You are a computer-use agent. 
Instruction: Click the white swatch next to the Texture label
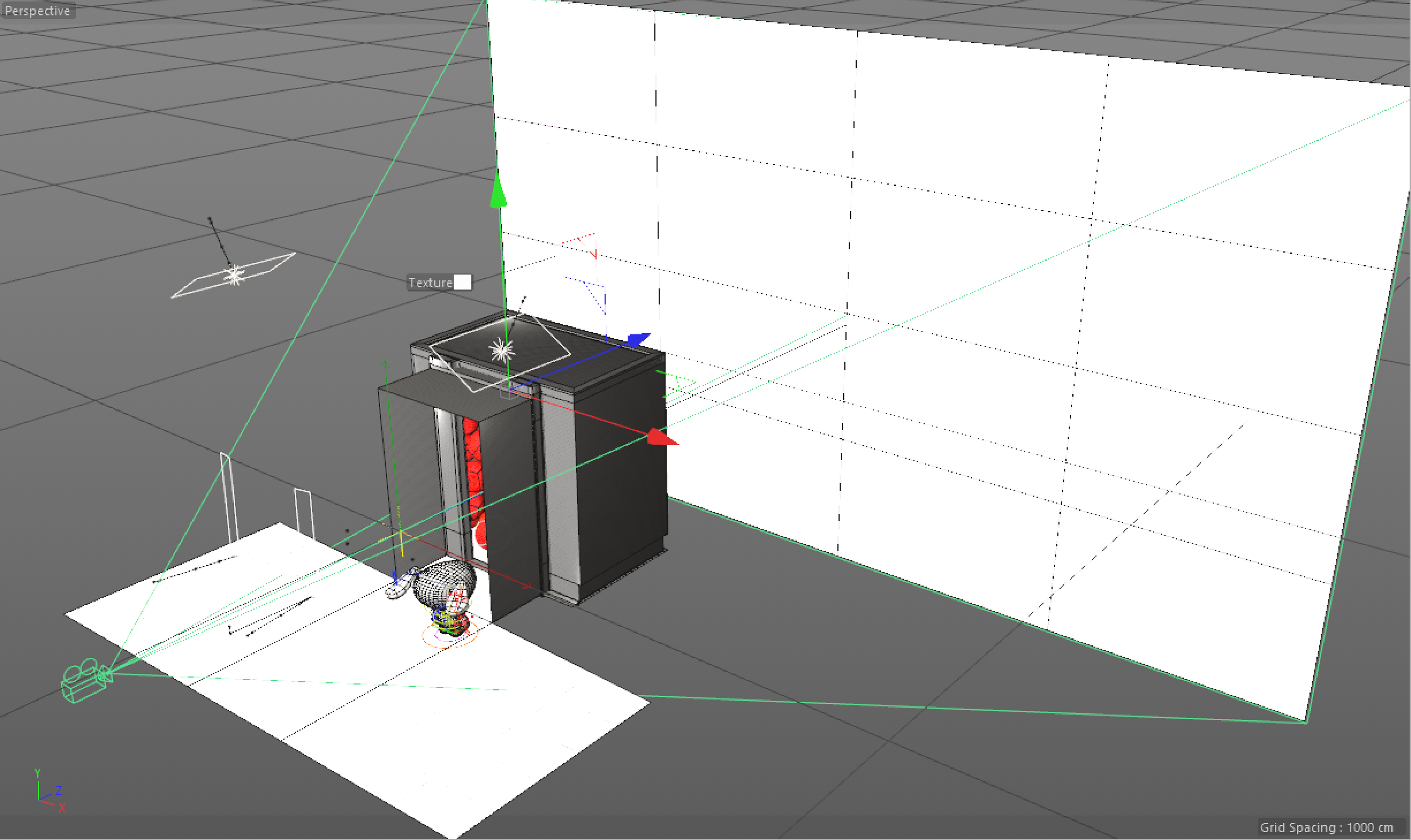pyautogui.click(x=462, y=282)
